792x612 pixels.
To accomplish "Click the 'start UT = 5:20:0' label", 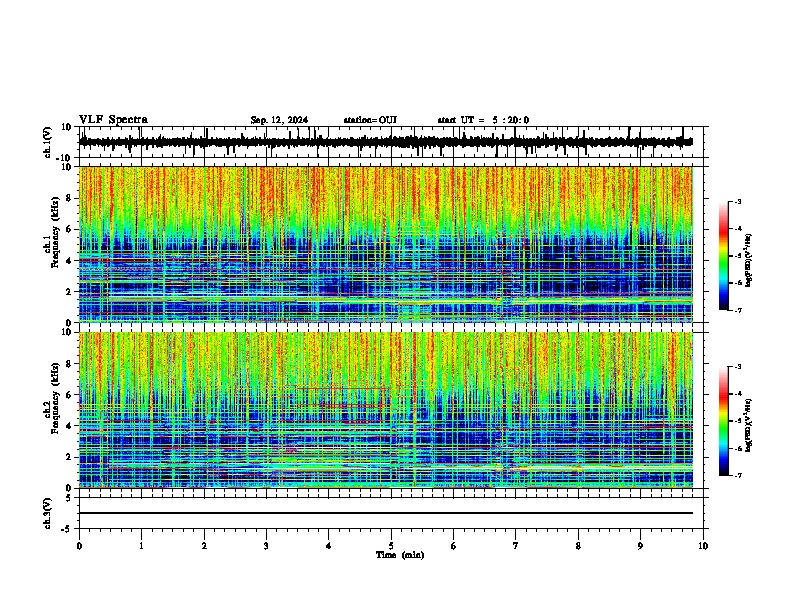I will click(x=483, y=120).
